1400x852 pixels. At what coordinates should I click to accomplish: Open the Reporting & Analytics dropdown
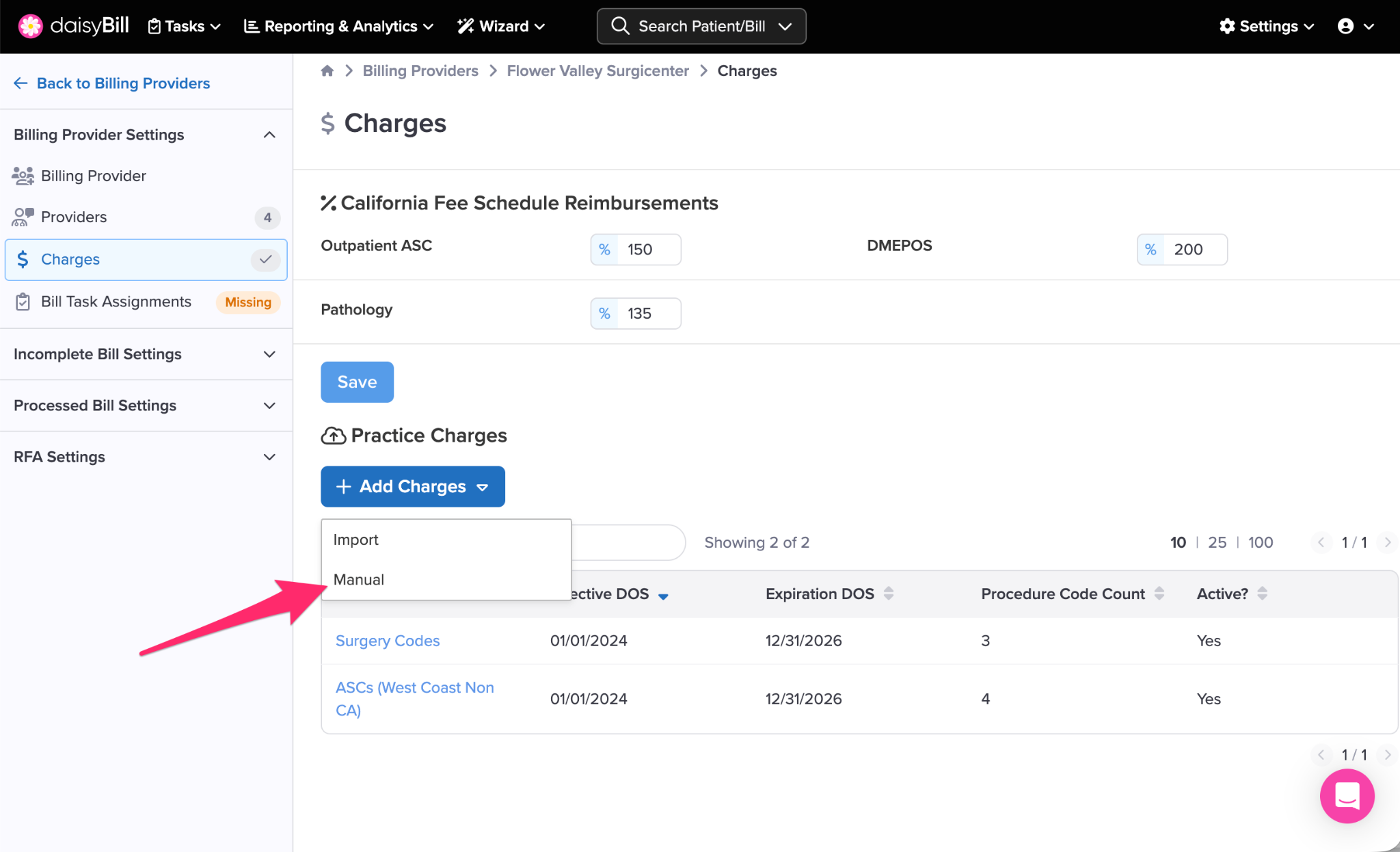click(339, 26)
